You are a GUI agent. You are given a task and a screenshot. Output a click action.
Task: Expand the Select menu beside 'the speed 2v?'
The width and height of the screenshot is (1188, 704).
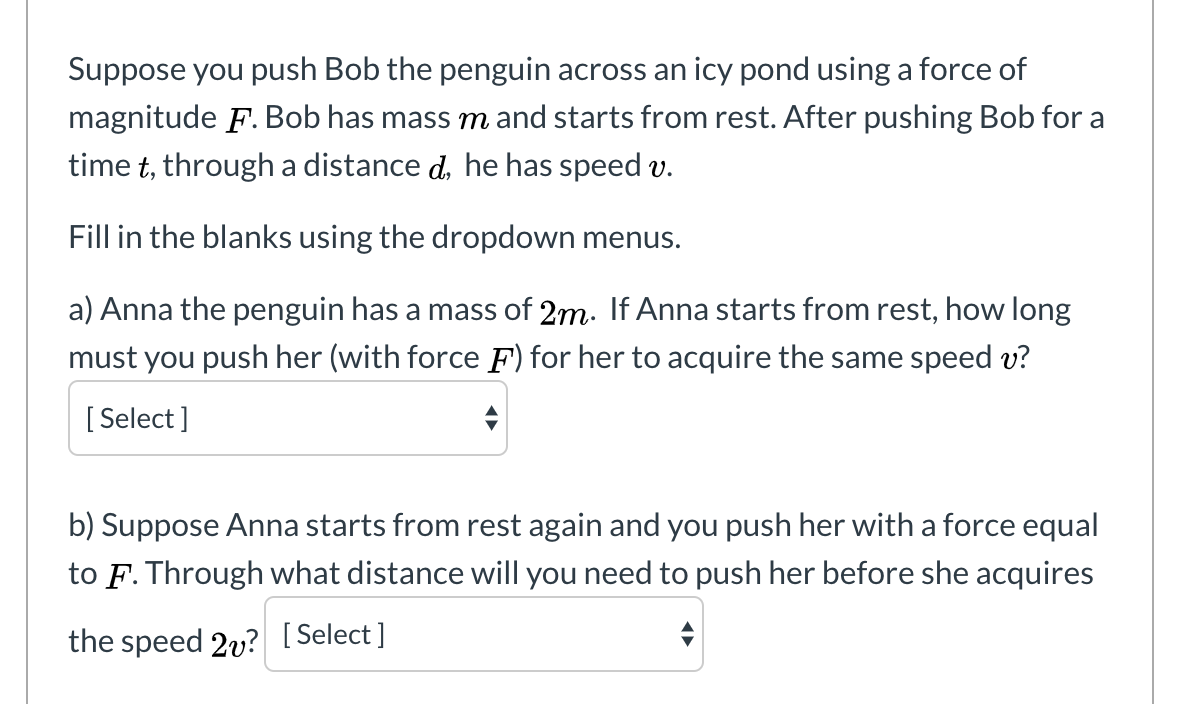coord(483,633)
